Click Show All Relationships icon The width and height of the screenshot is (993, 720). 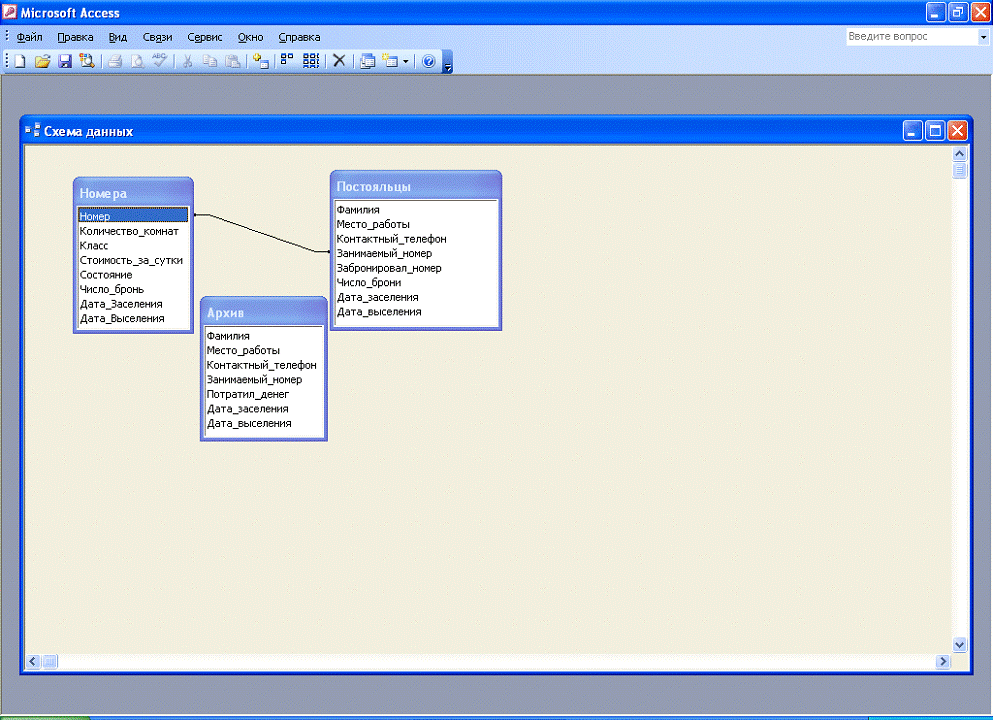point(312,61)
